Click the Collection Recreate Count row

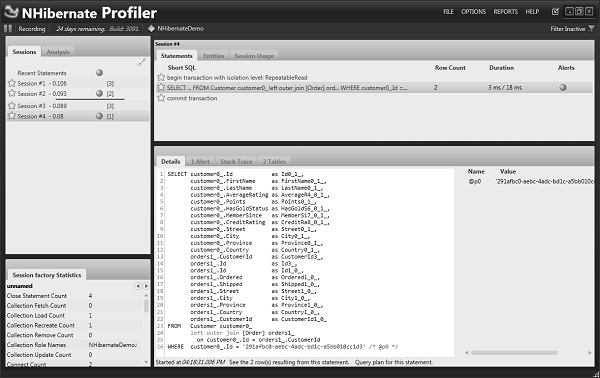(x=75, y=325)
